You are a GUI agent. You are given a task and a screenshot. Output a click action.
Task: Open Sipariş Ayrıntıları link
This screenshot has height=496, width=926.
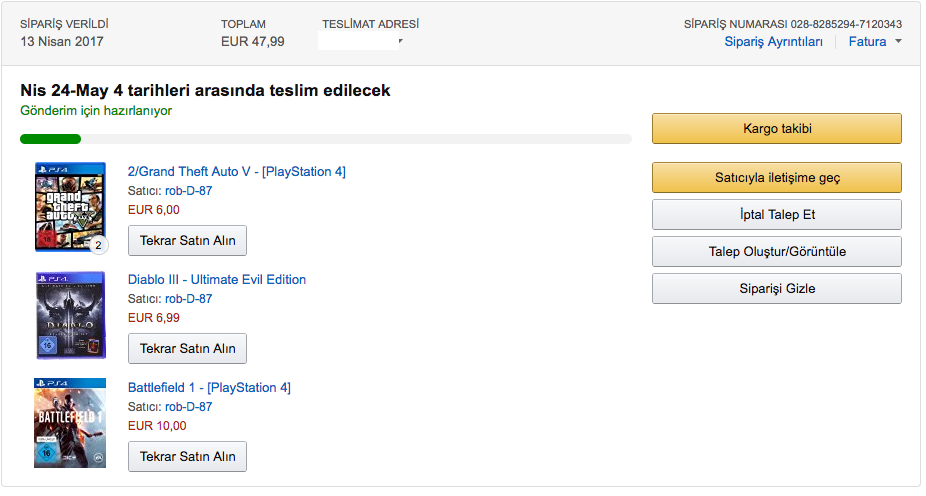[x=773, y=41]
